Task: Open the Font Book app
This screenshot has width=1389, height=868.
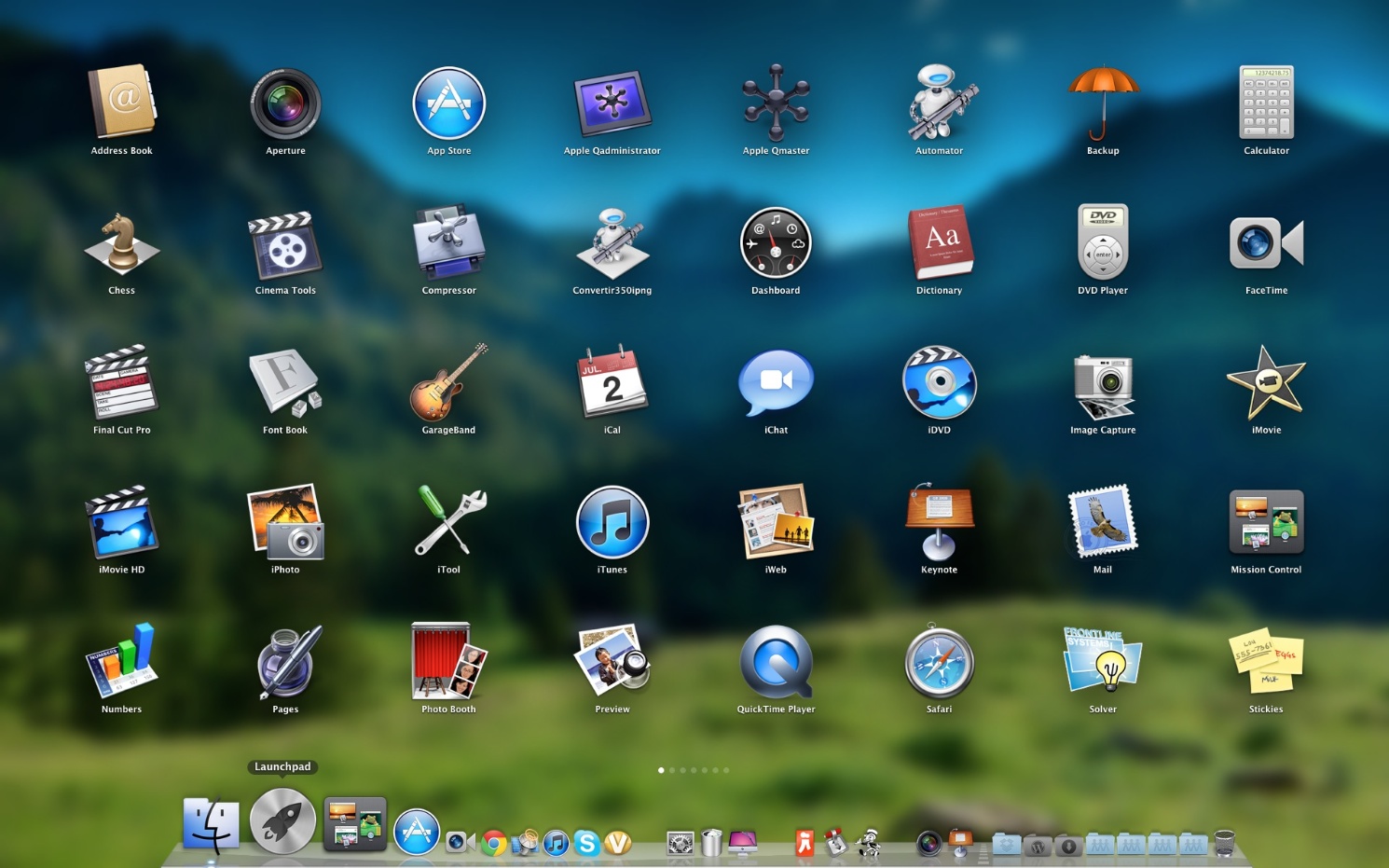Action: [285, 382]
